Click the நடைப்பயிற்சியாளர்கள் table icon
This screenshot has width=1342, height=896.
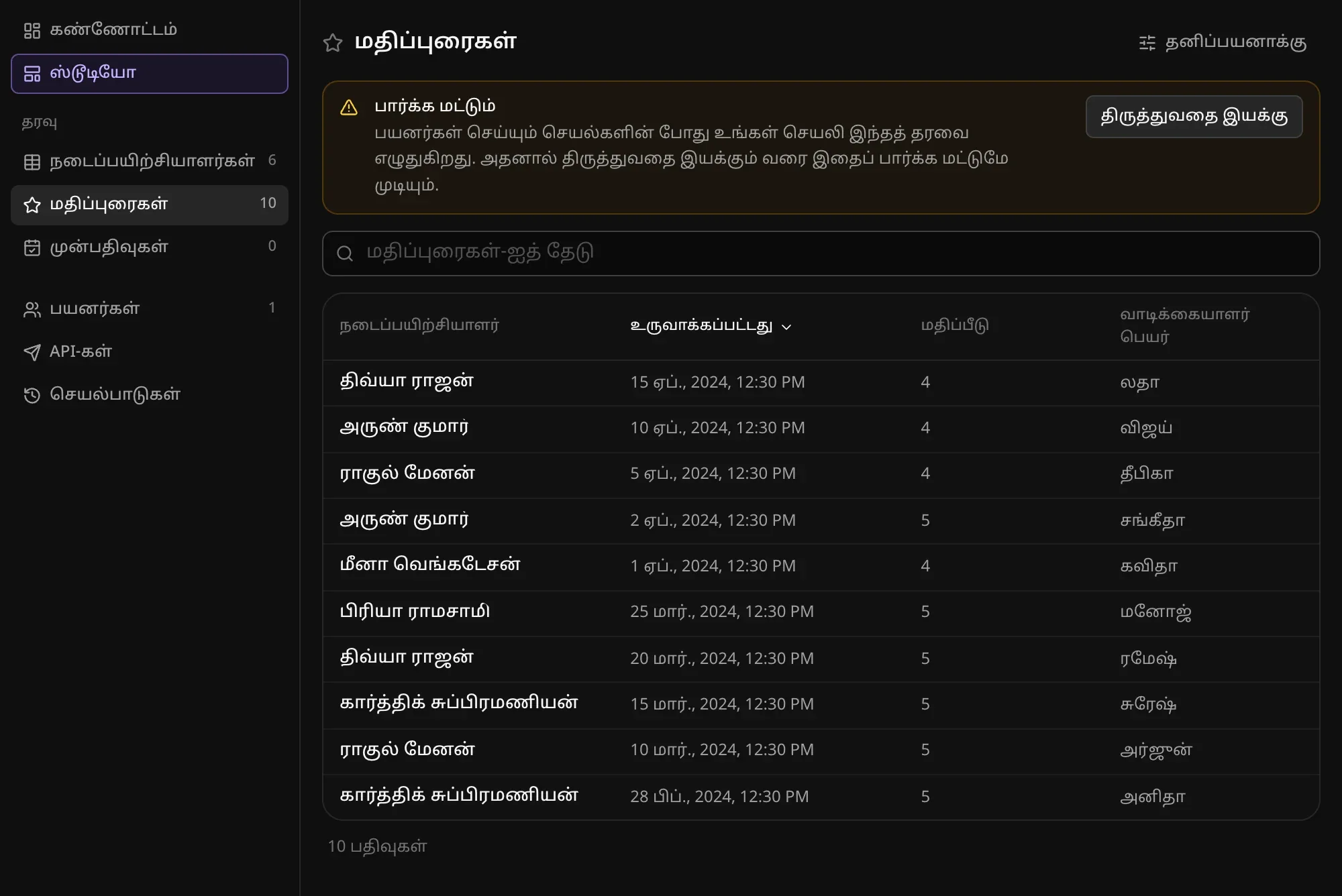[x=32, y=162]
